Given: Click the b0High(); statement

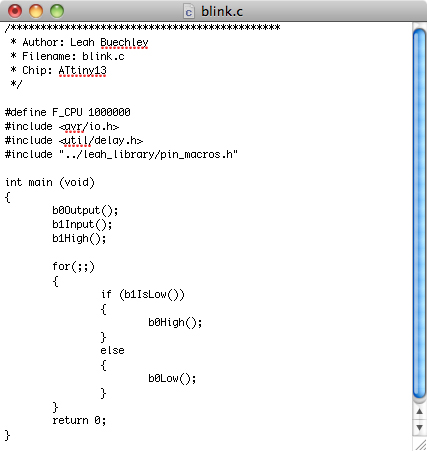Looking at the screenshot, I should coord(175,323).
